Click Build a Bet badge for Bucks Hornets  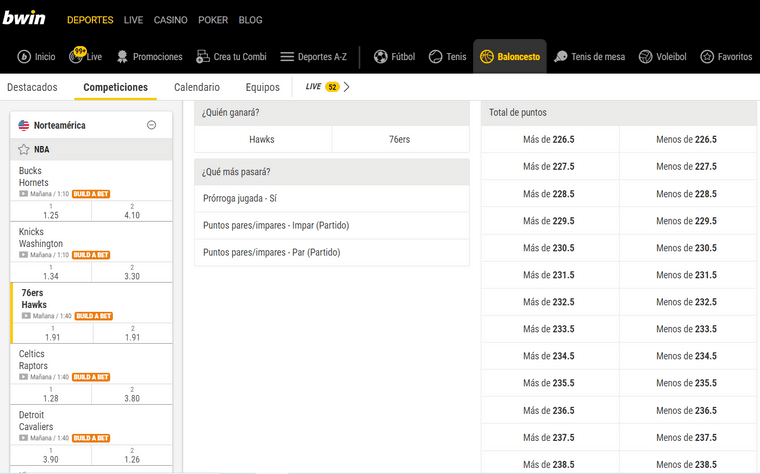91,194
